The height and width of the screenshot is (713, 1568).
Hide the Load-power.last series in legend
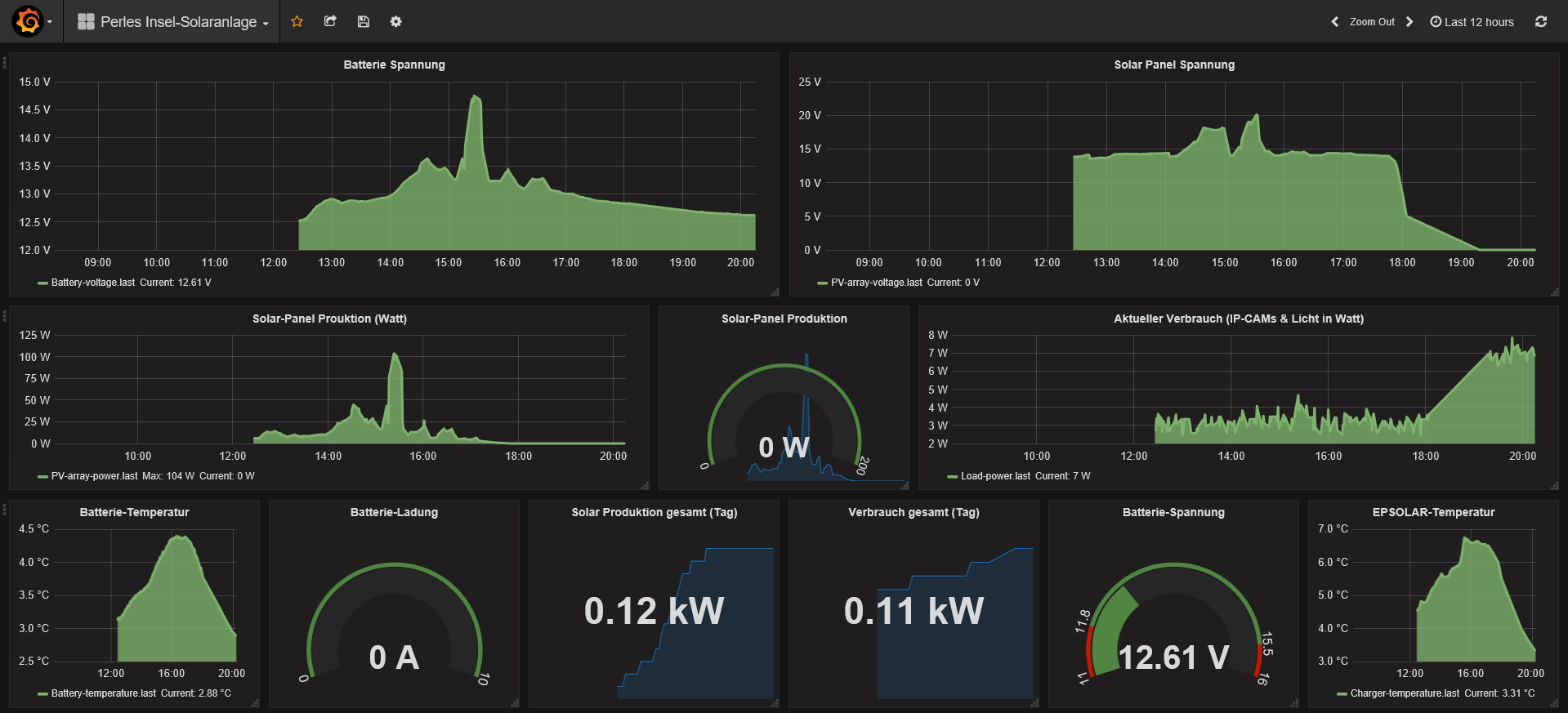click(x=994, y=476)
